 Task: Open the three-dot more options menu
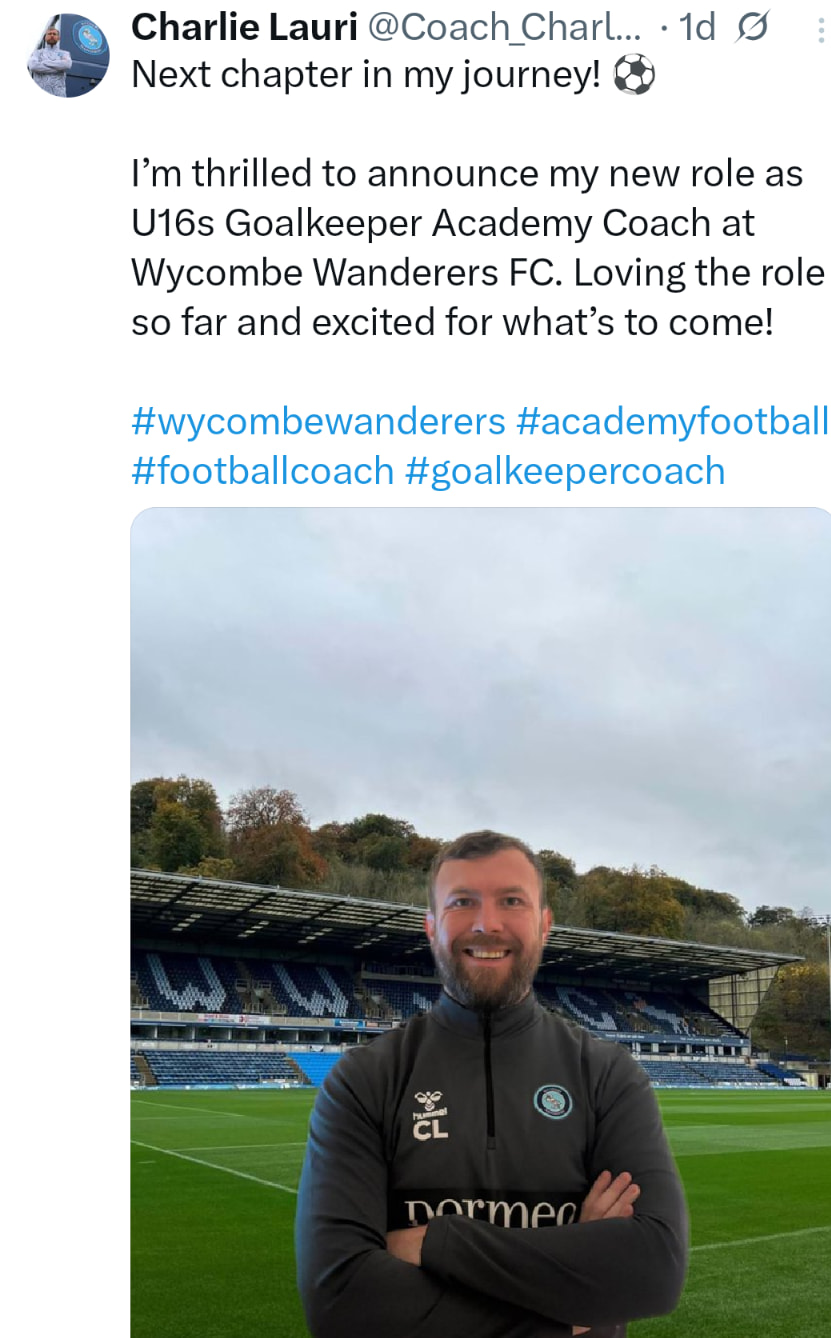tap(821, 29)
